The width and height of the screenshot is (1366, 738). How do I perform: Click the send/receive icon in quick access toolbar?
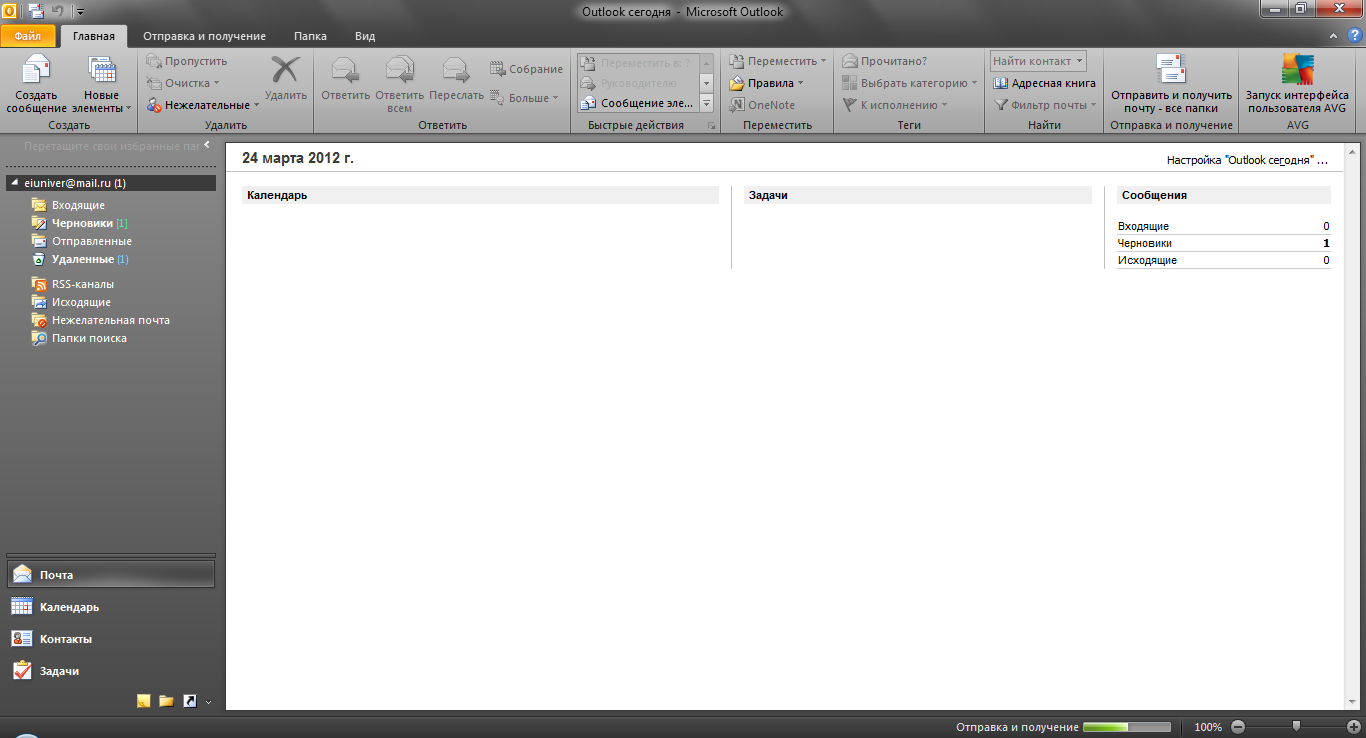click(x=36, y=11)
